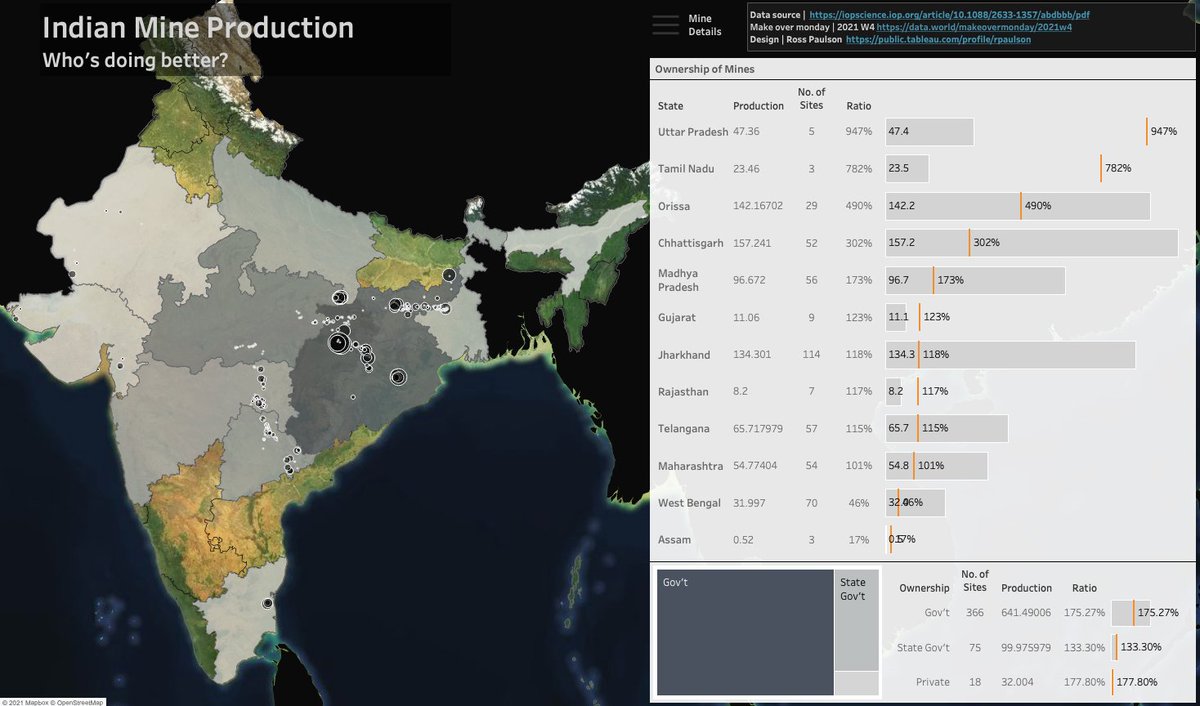The width and height of the screenshot is (1200, 706).
Task: Click the Gov't ownership row label
Action: (x=937, y=612)
